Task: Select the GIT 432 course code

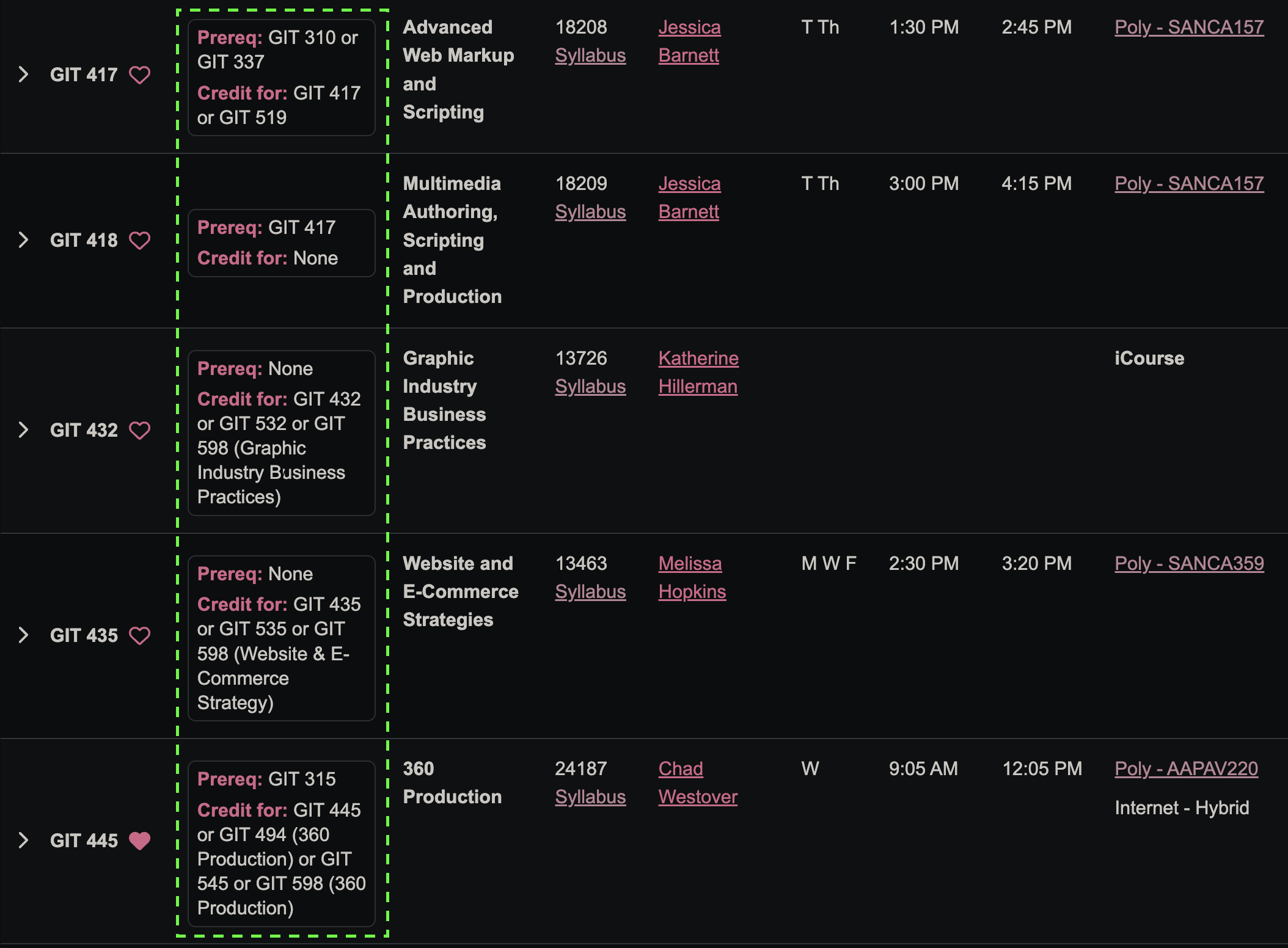Action: (x=84, y=431)
